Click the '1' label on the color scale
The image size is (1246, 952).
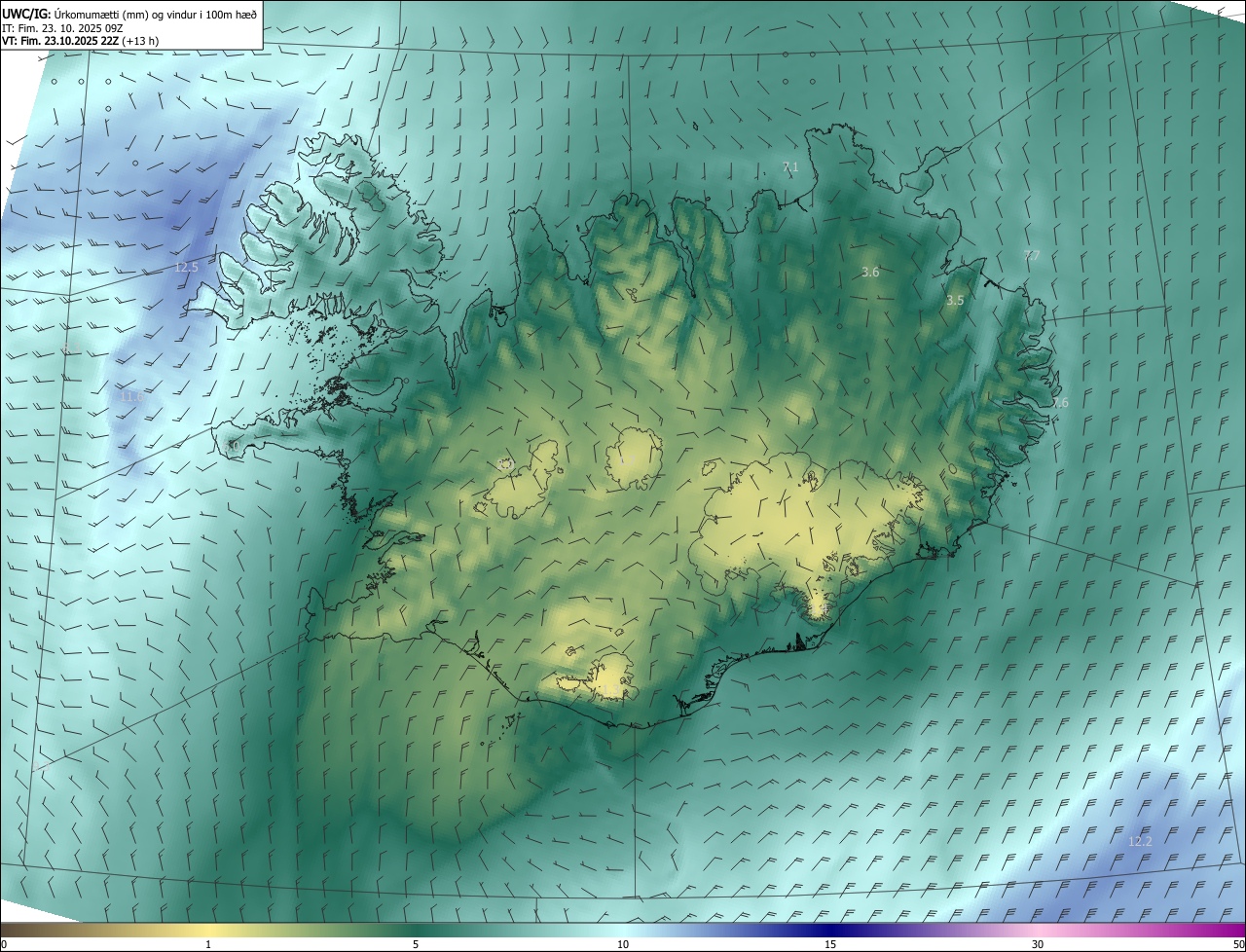click(208, 944)
